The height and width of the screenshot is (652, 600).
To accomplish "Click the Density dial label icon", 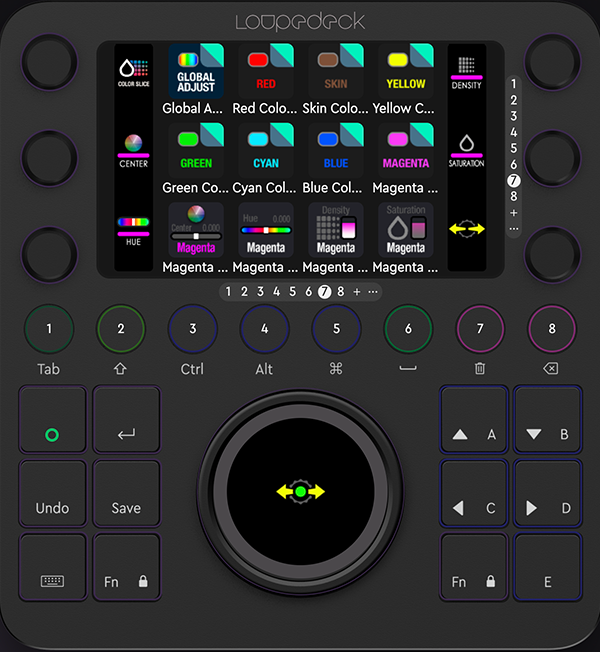I will [x=467, y=73].
